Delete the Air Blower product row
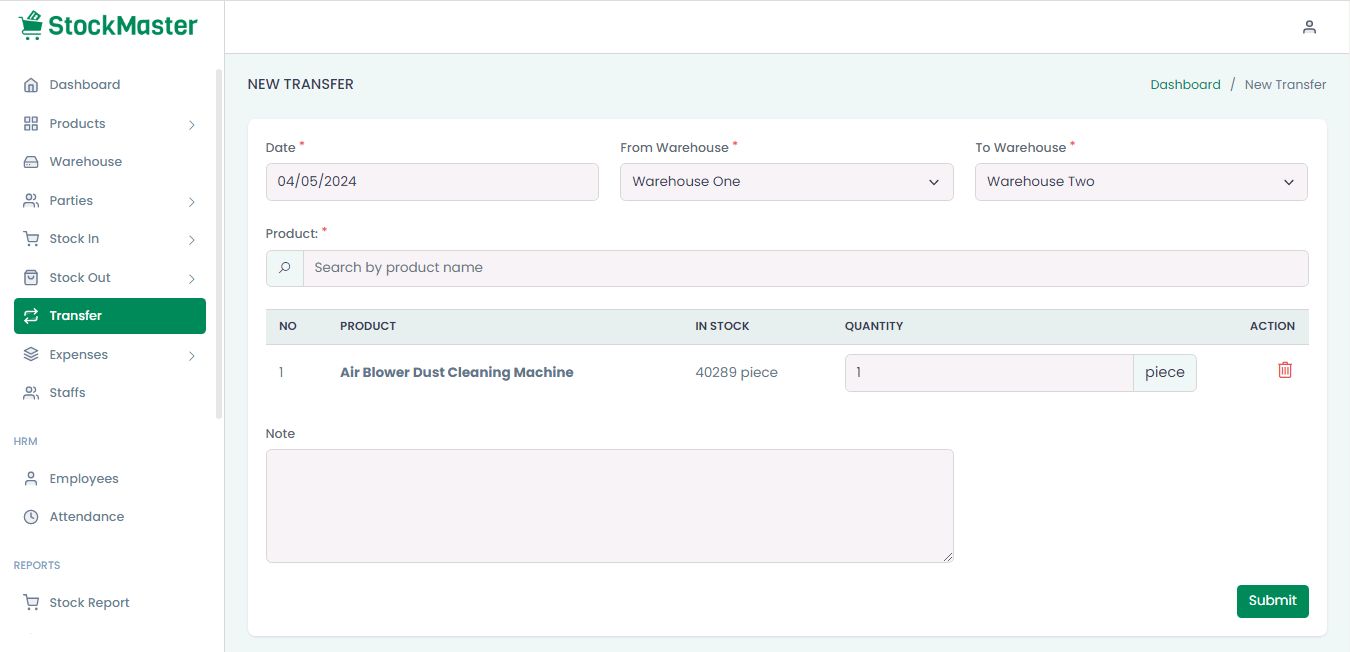The height and width of the screenshot is (652, 1350). pos(1285,370)
